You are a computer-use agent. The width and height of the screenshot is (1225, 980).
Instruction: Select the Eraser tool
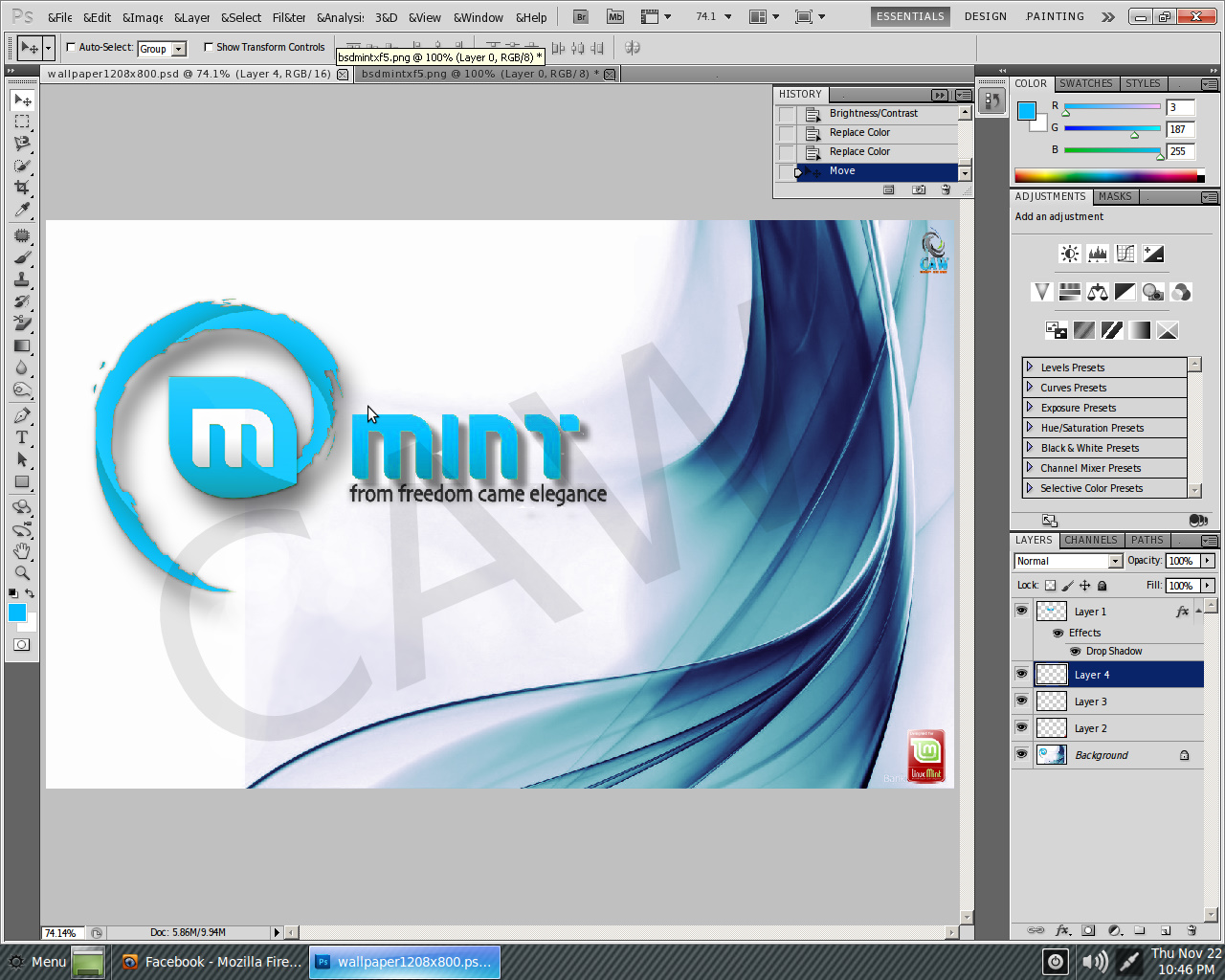22,323
